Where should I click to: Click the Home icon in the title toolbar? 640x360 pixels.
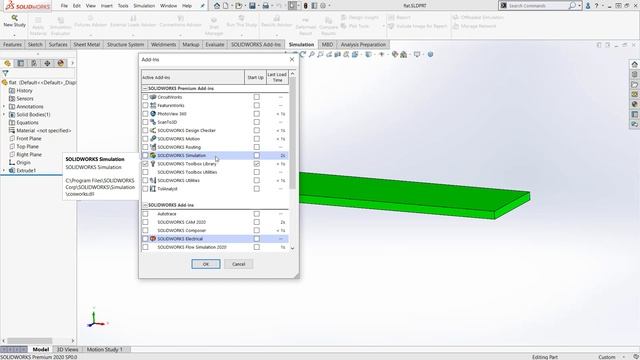click(217, 6)
